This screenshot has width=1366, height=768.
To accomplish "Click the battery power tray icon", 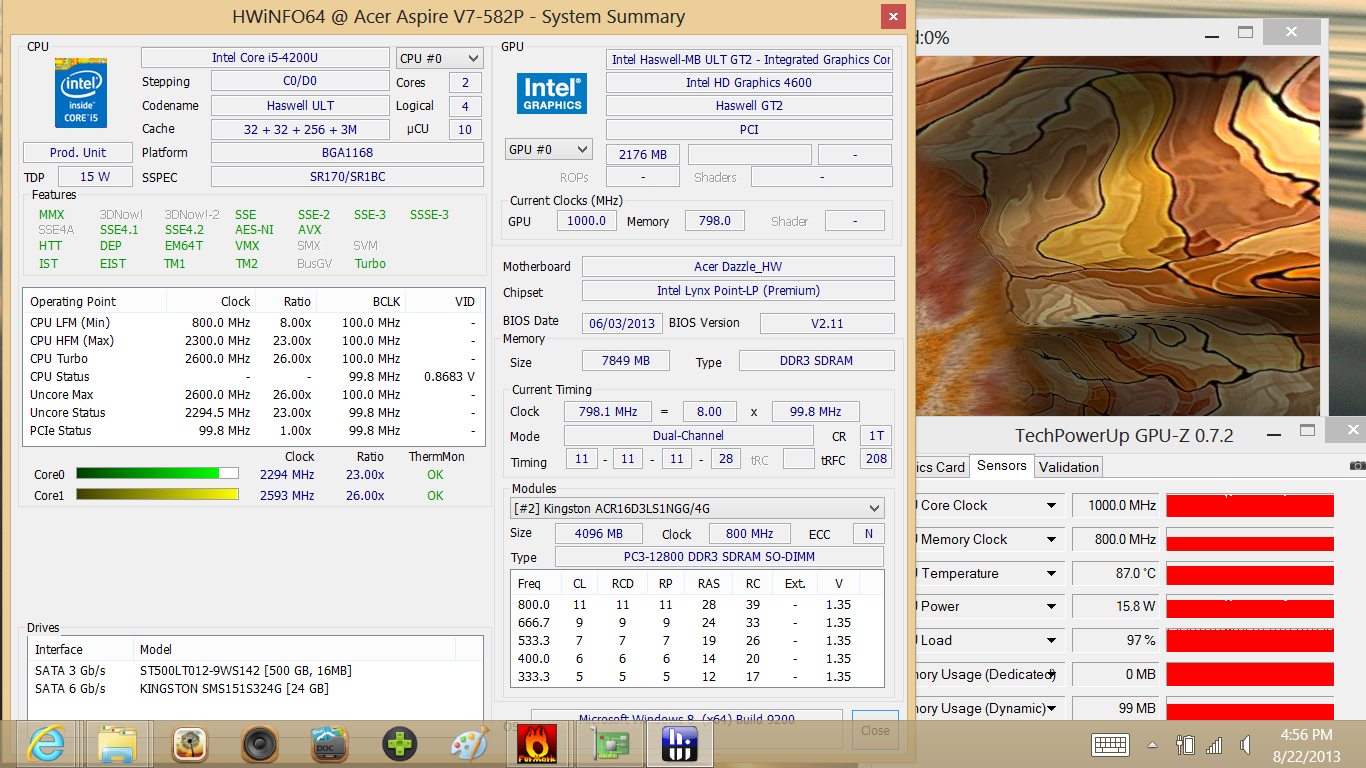I will 1186,745.
